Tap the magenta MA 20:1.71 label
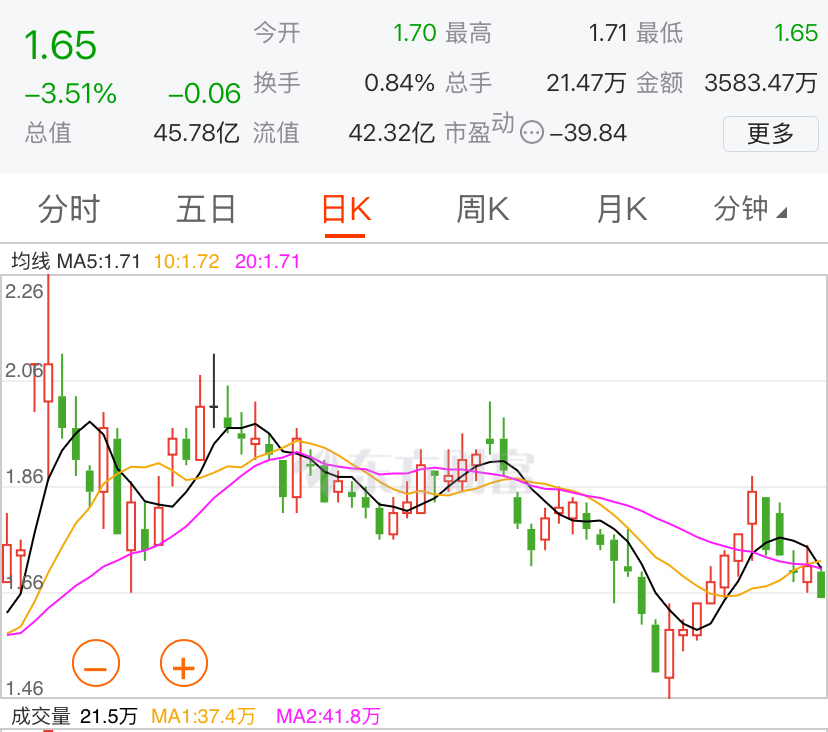 tap(267, 261)
